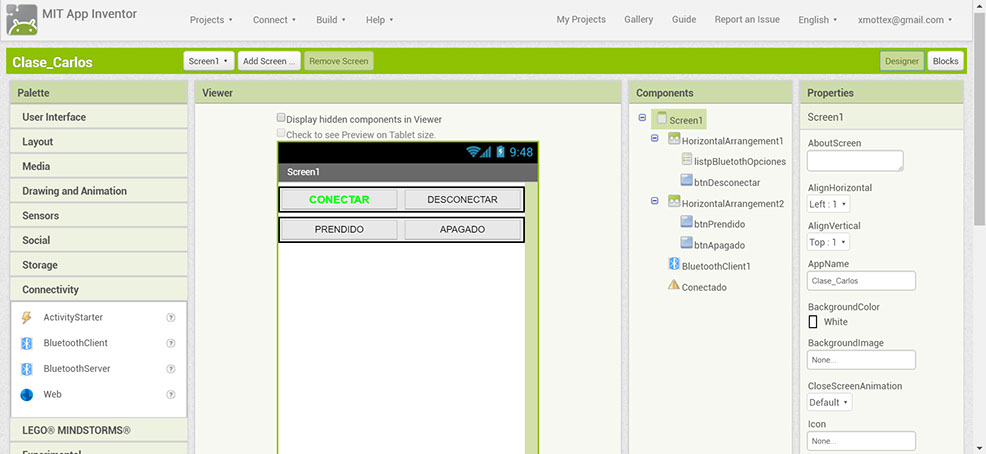This screenshot has width=986, height=454.
Task: Click the CONECTAR button in phone preview
Action: coord(339,200)
